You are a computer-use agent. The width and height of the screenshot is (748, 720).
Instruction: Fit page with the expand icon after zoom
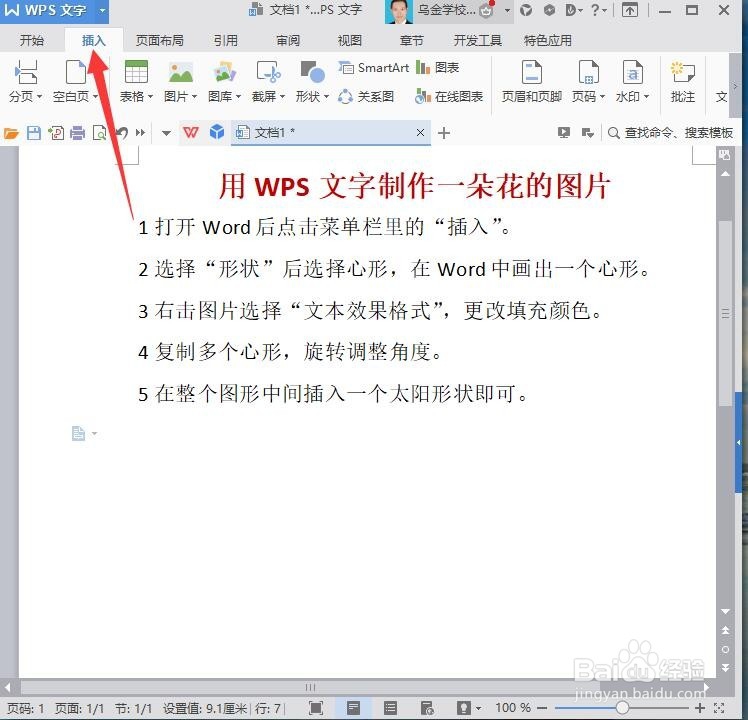(719, 708)
